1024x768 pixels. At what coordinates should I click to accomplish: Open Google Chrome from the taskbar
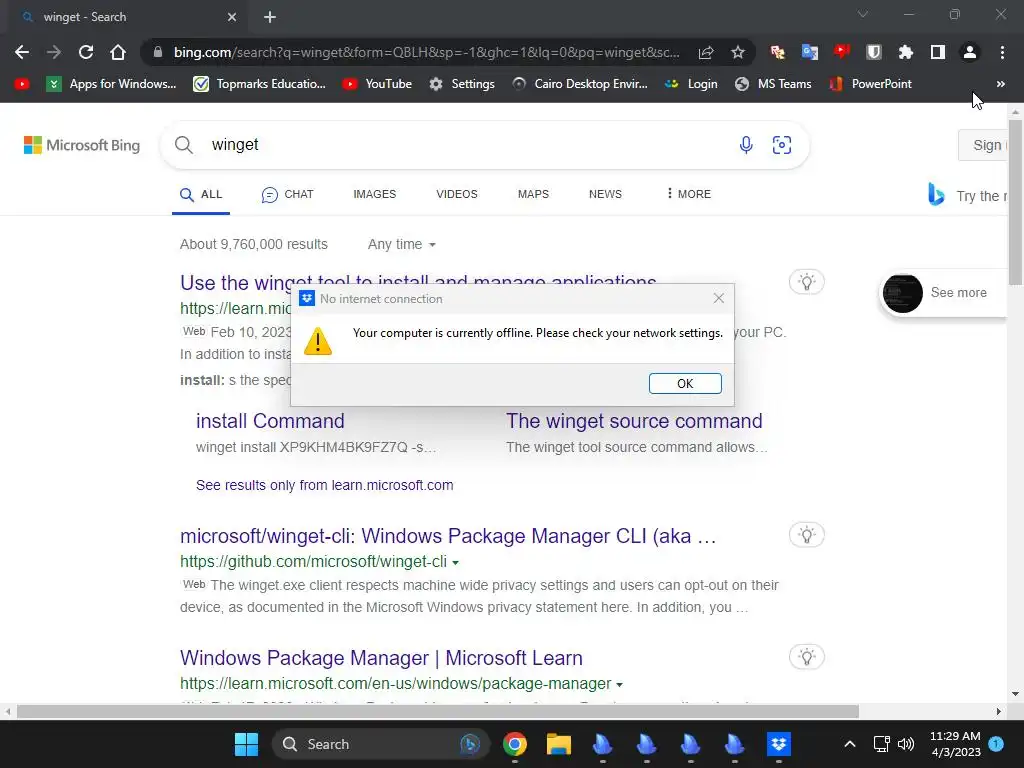point(515,744)
